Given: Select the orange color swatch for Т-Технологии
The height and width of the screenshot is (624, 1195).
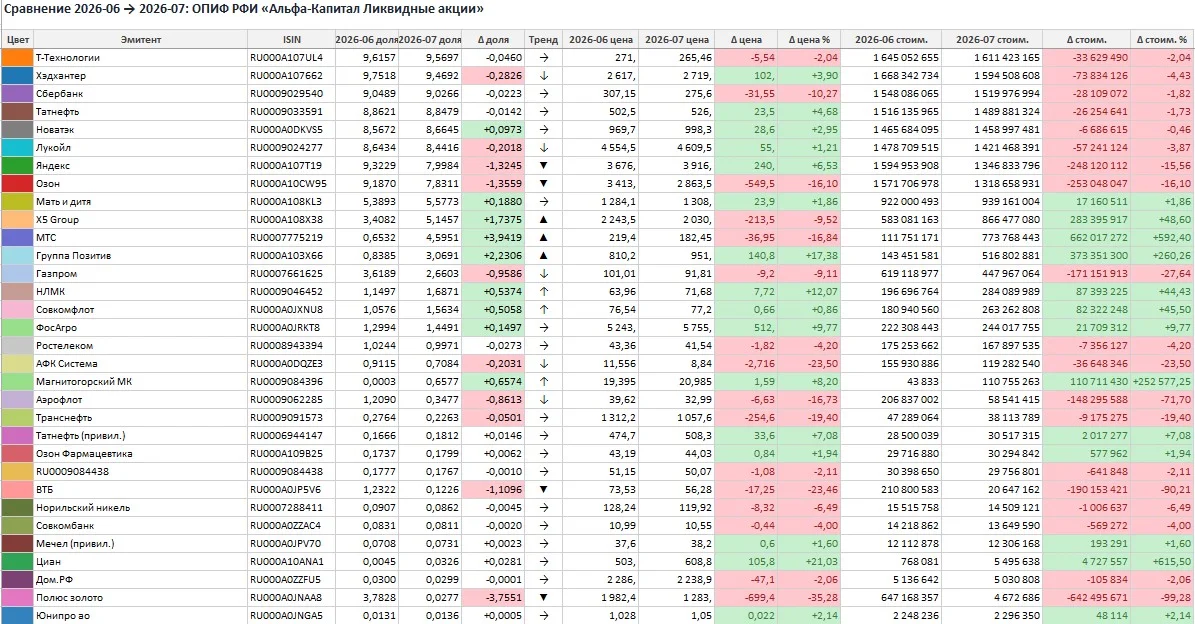Looking at the screenshot, I should (x=17, y=57).
